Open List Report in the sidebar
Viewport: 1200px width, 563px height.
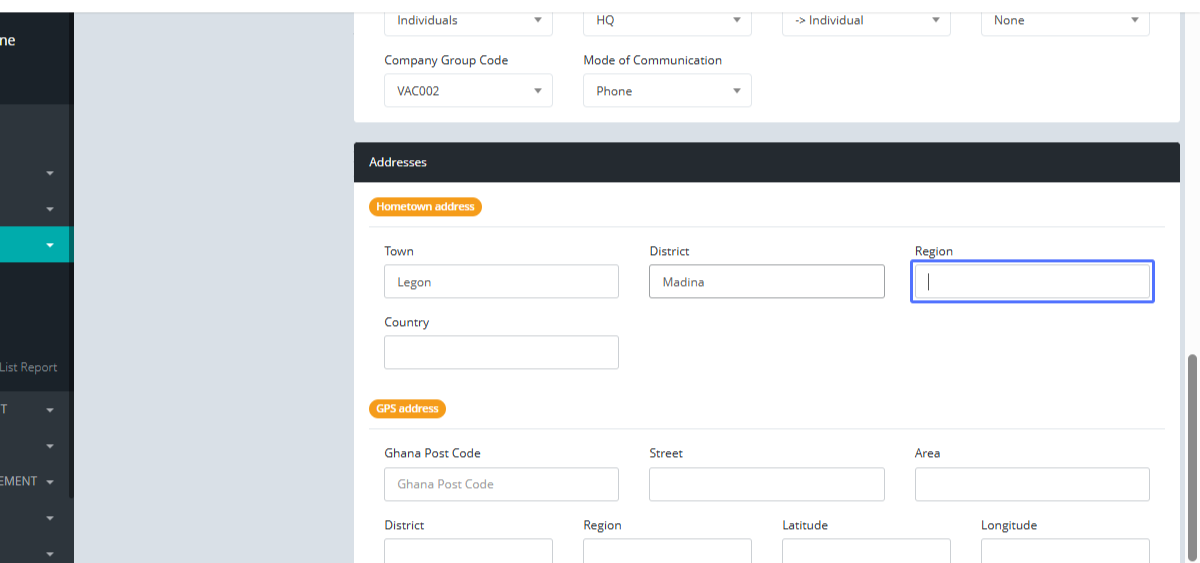pos(29,367)
